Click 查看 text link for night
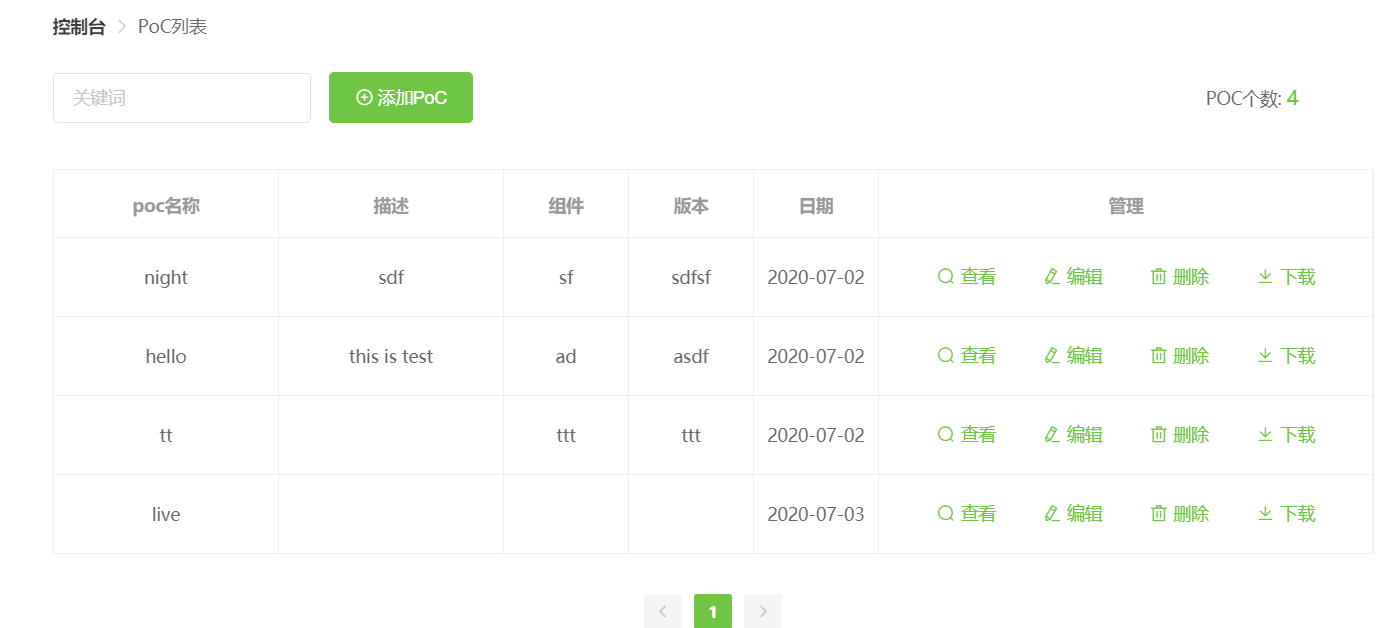The height and width of the screenshot is (628, 1392). 978,277
